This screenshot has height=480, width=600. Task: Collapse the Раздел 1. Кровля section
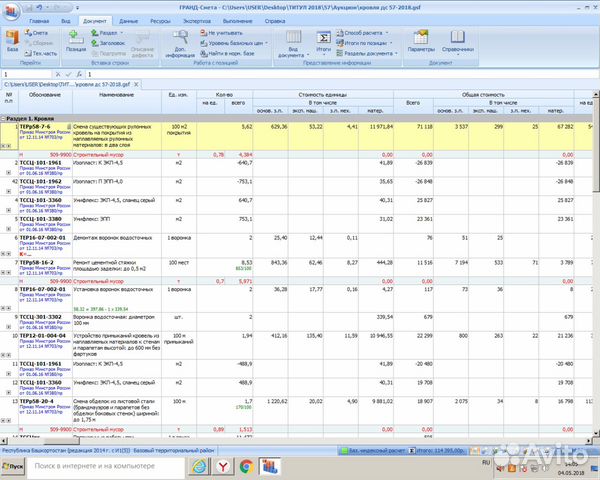(5, 118)
